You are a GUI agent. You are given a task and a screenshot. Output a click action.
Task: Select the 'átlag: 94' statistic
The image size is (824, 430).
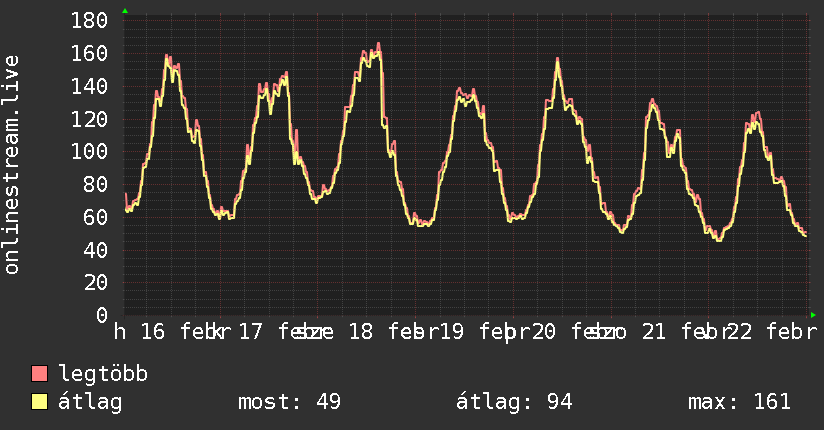[514, 402]
